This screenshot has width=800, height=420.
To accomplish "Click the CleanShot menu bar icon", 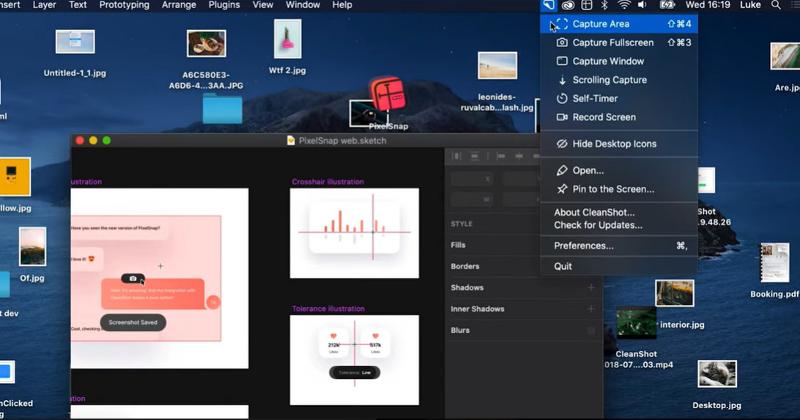I will pos(548,5).
